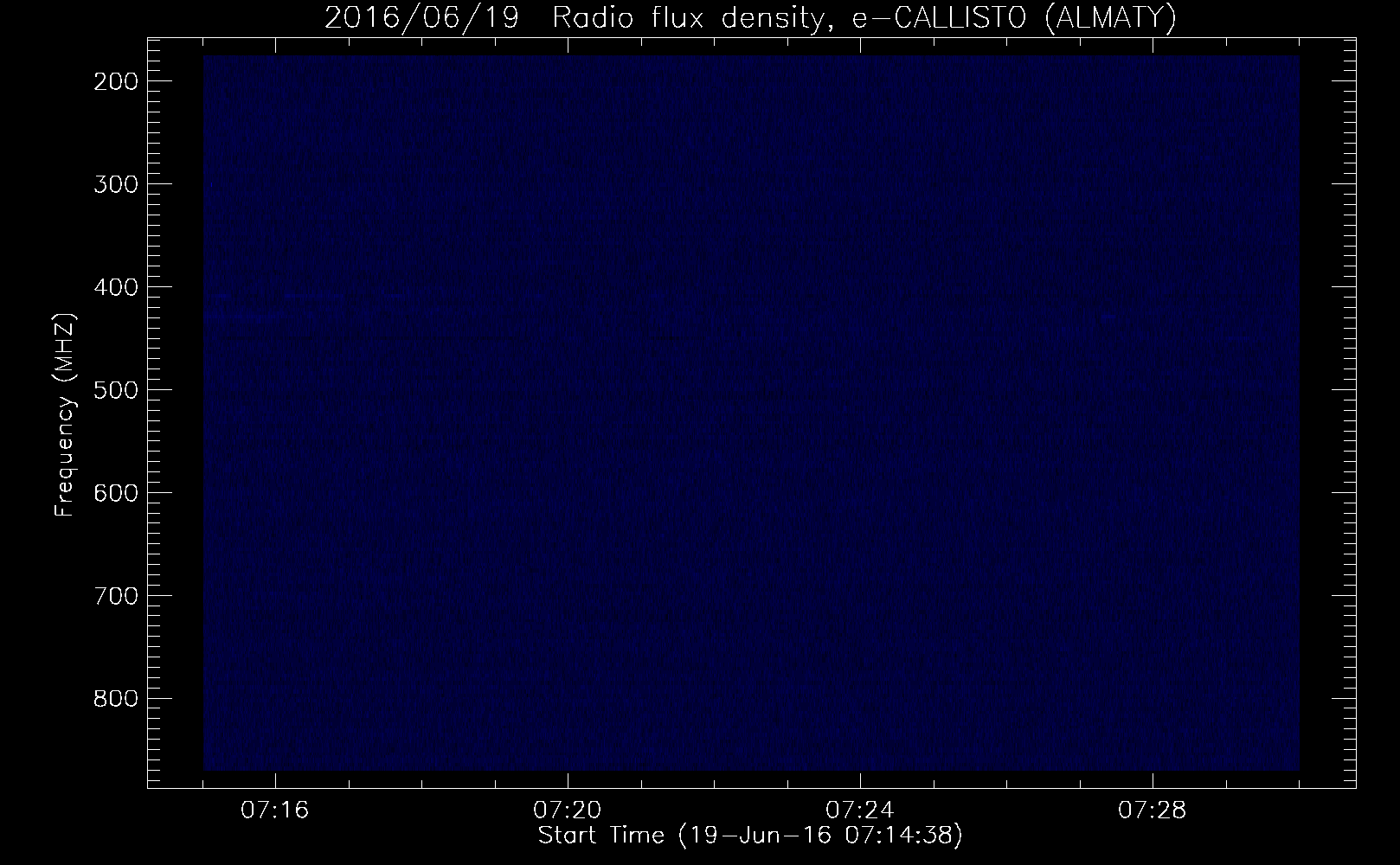This screenshot has width=1400, height=865.
Task: Click the 800 frequency tick label
Action: pyautogui.click(x=115, y=698)
